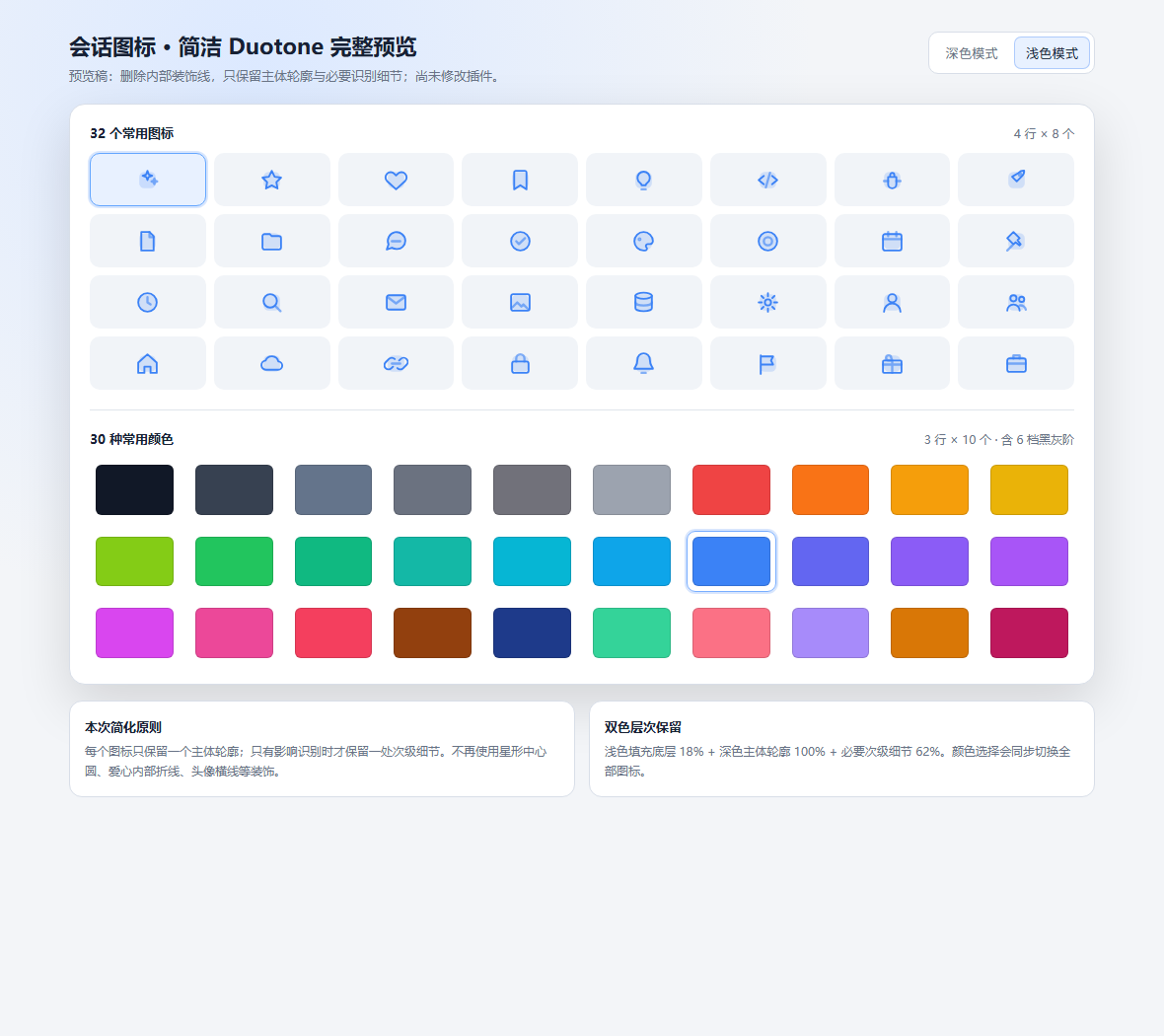Viewport: 1164px width, 1036px height.
Task: Select the yellow swatch ending first row
Action: (1029, 490)
